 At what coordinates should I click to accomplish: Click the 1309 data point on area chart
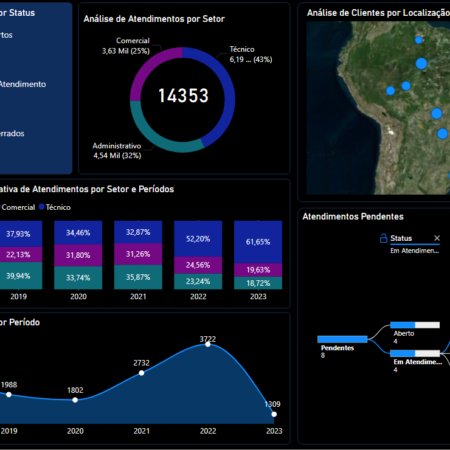(274, 414)
